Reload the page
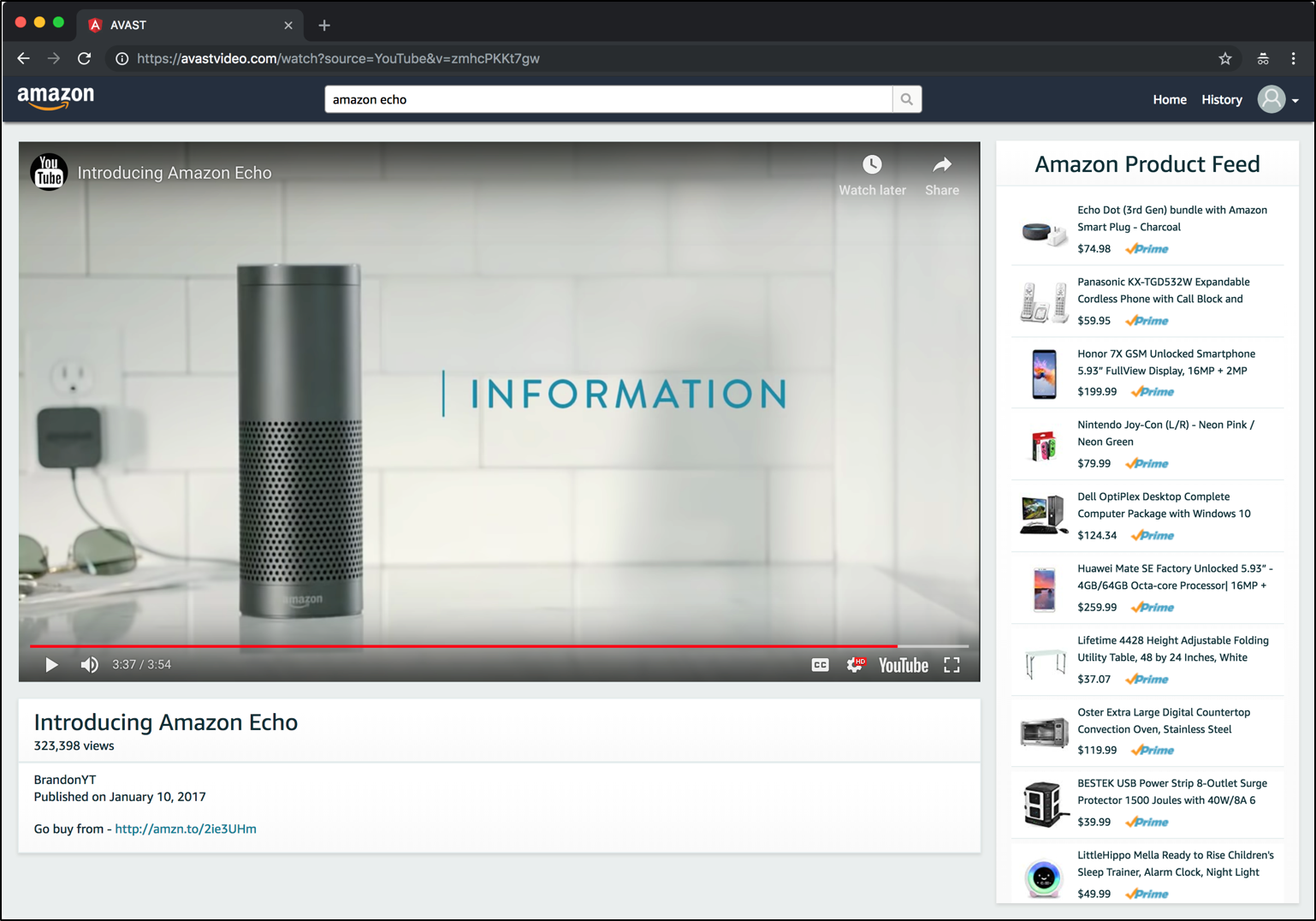This screenshot has width=1316, height=921. [84, 58]
